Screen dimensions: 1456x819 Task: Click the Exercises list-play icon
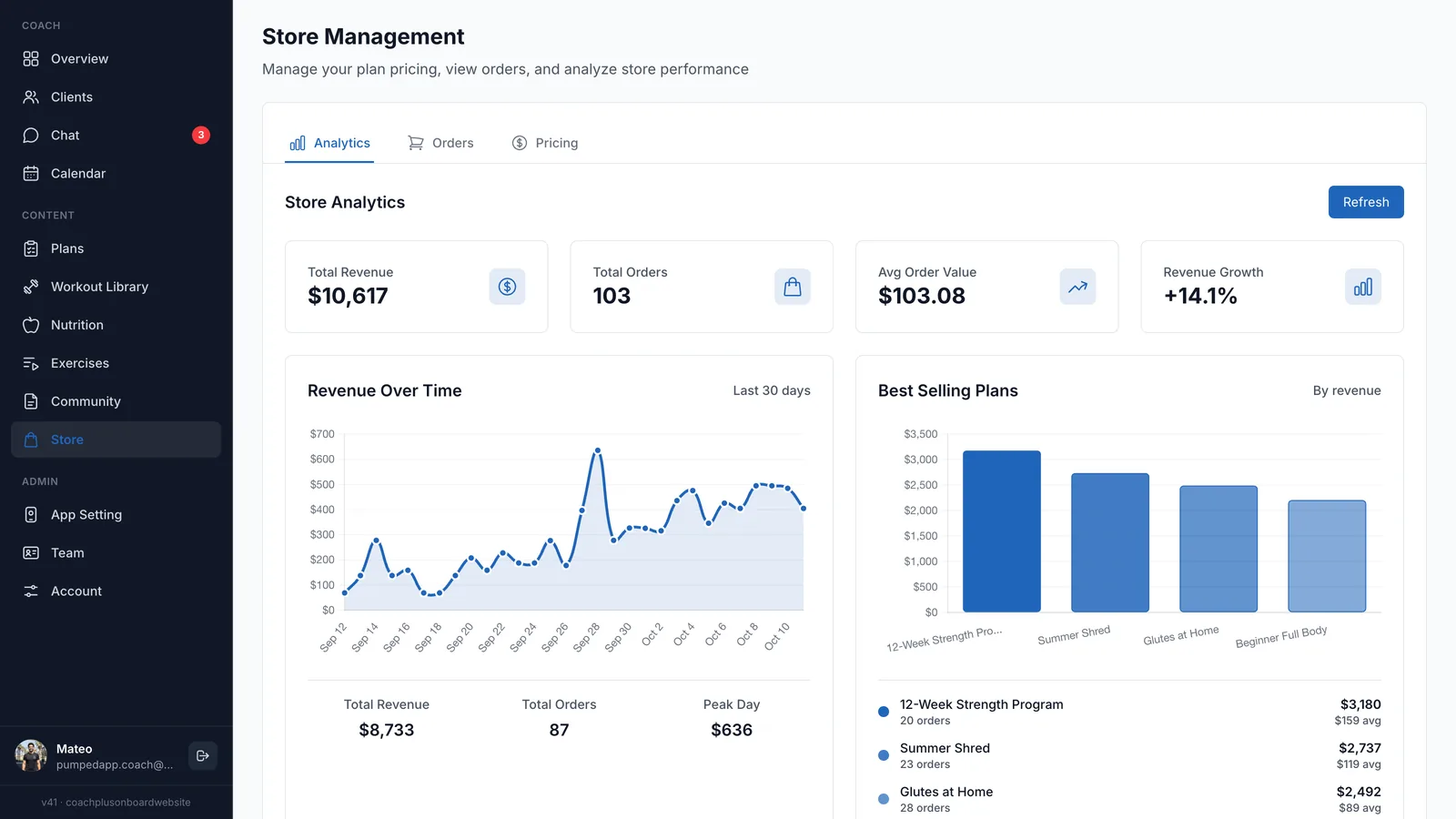[x=31, y=363]
